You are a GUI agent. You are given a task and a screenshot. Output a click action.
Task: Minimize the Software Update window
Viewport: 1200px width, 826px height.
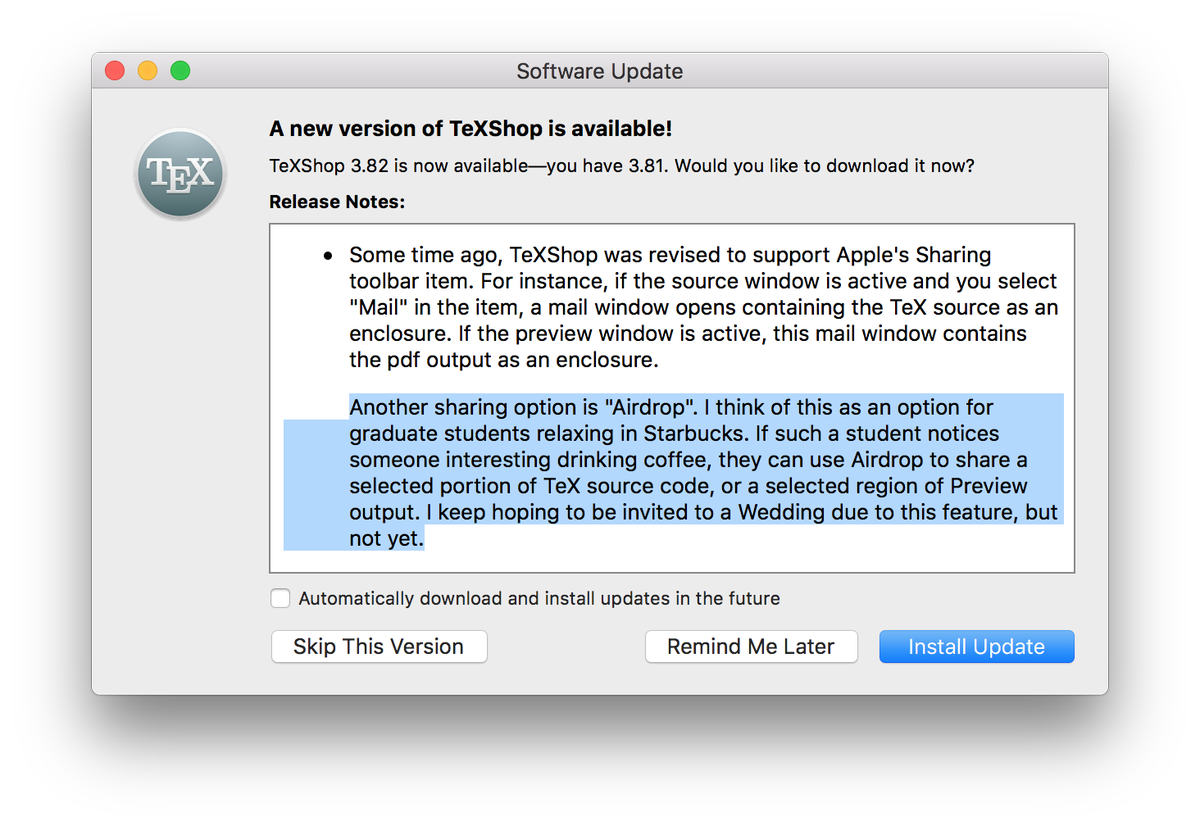147,71
